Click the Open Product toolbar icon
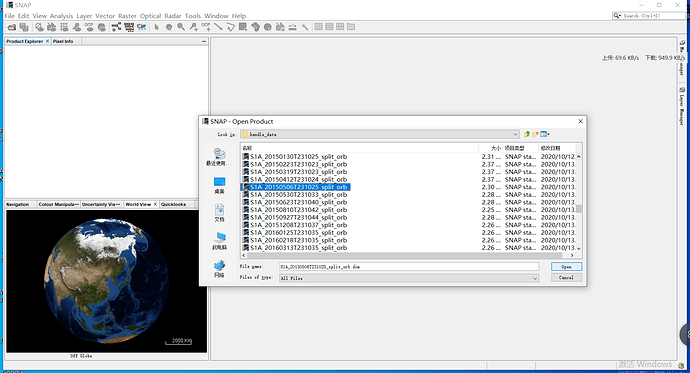 (x=12, y=27)
